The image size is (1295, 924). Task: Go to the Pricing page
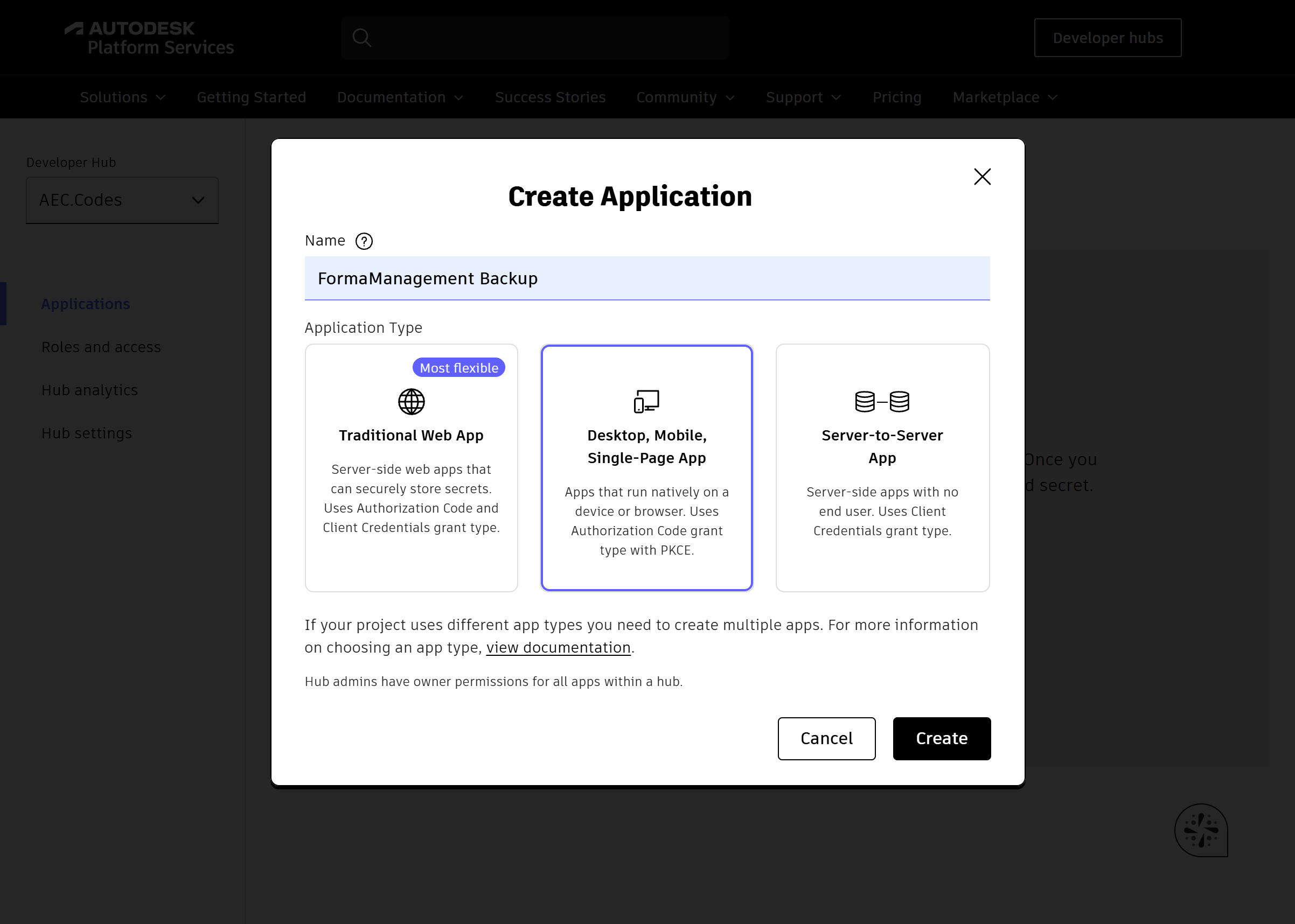(x=896, y=97)
